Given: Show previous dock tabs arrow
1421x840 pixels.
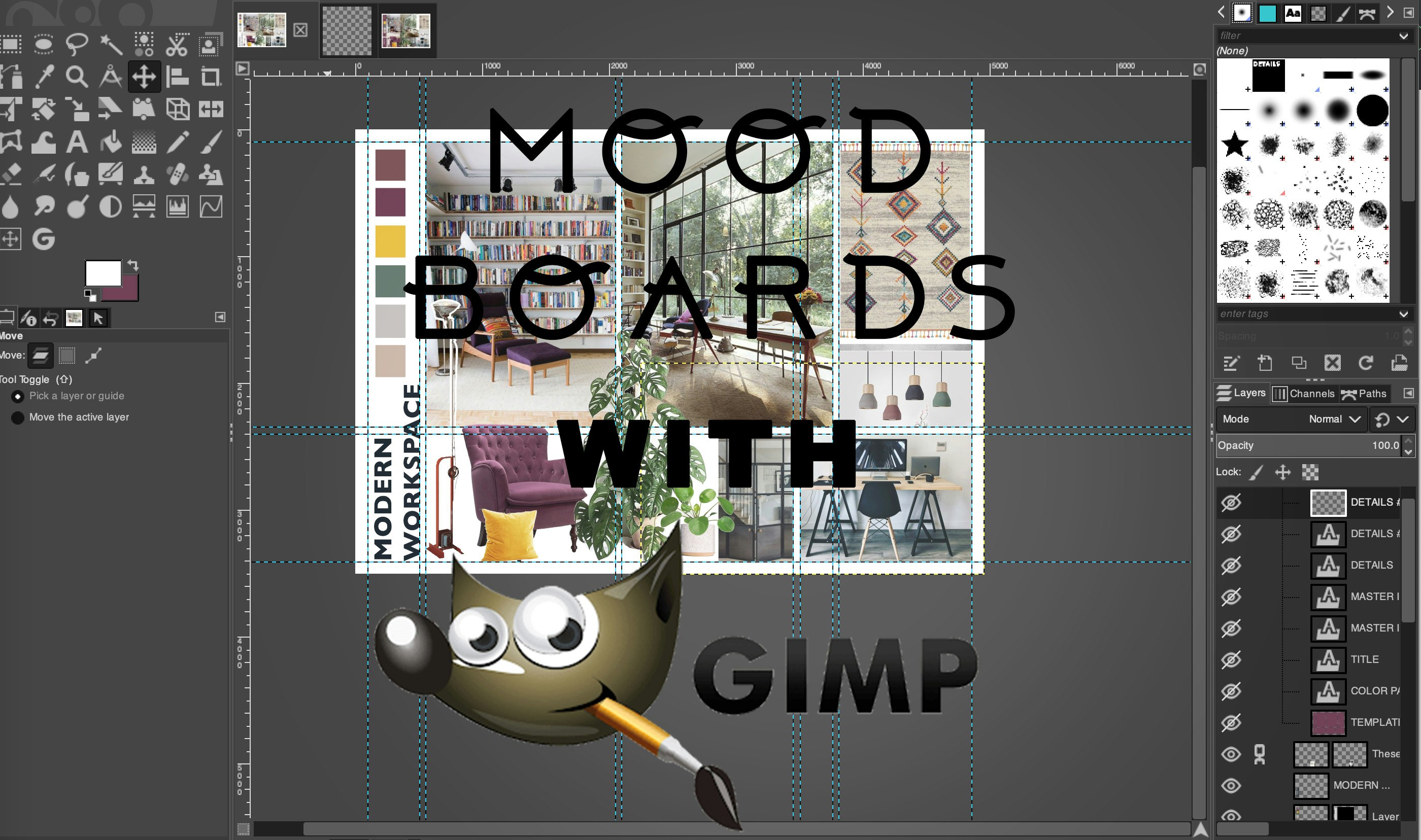Looking at the screenshot, I should coord(1221,13).
